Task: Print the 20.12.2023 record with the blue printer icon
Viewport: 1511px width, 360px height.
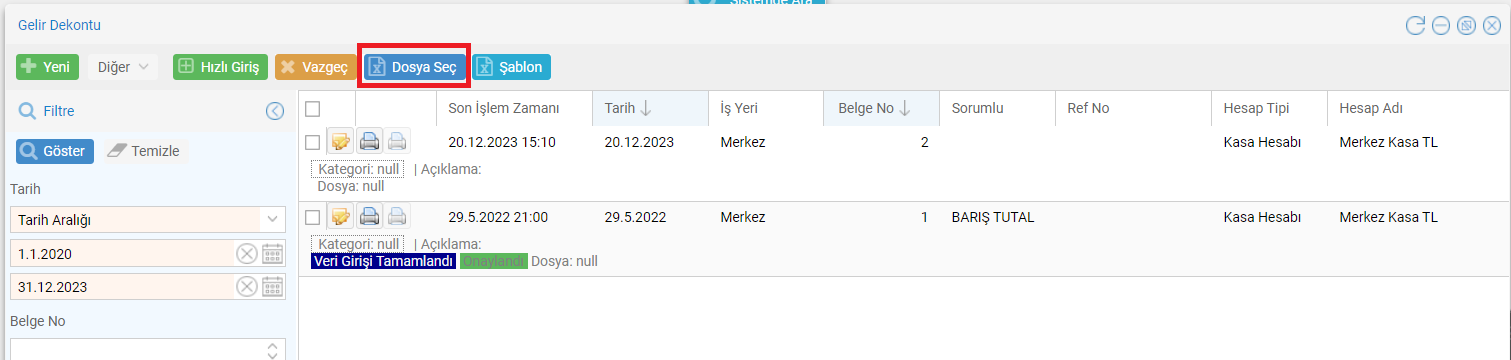Action: (x=369, y=142)
